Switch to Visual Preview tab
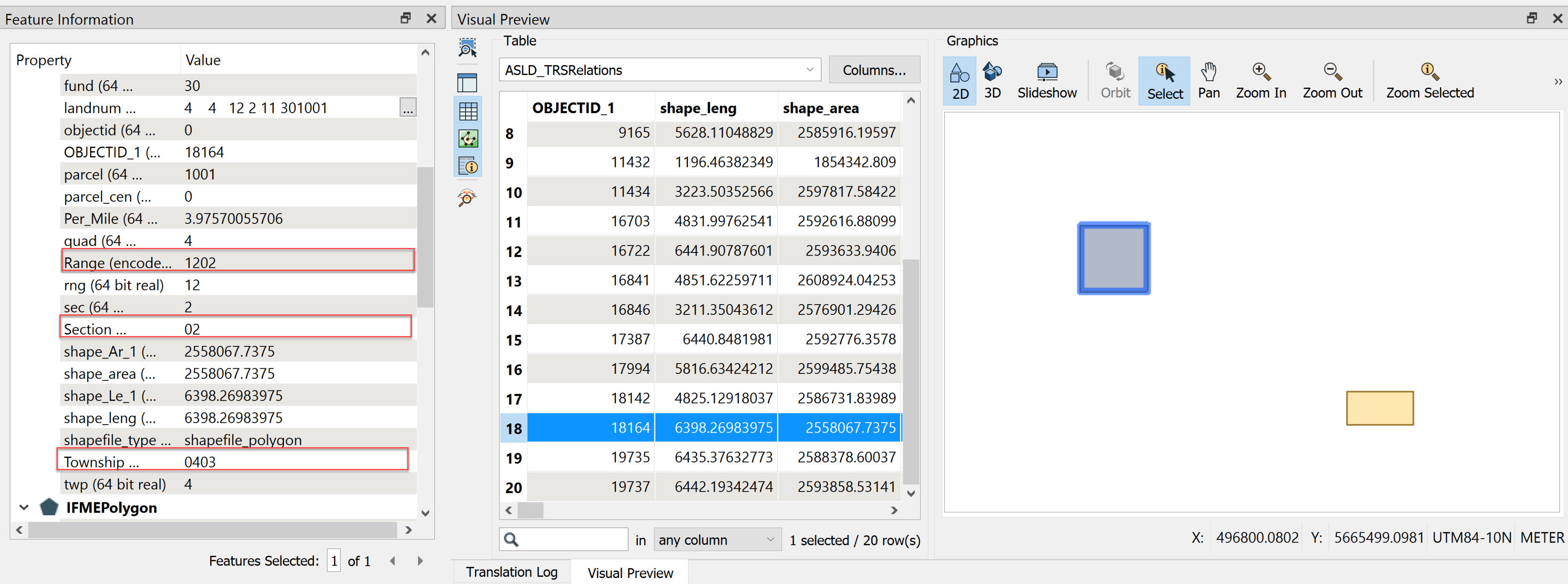This screenshot has height=584, width=1568. tap(630, 573)
